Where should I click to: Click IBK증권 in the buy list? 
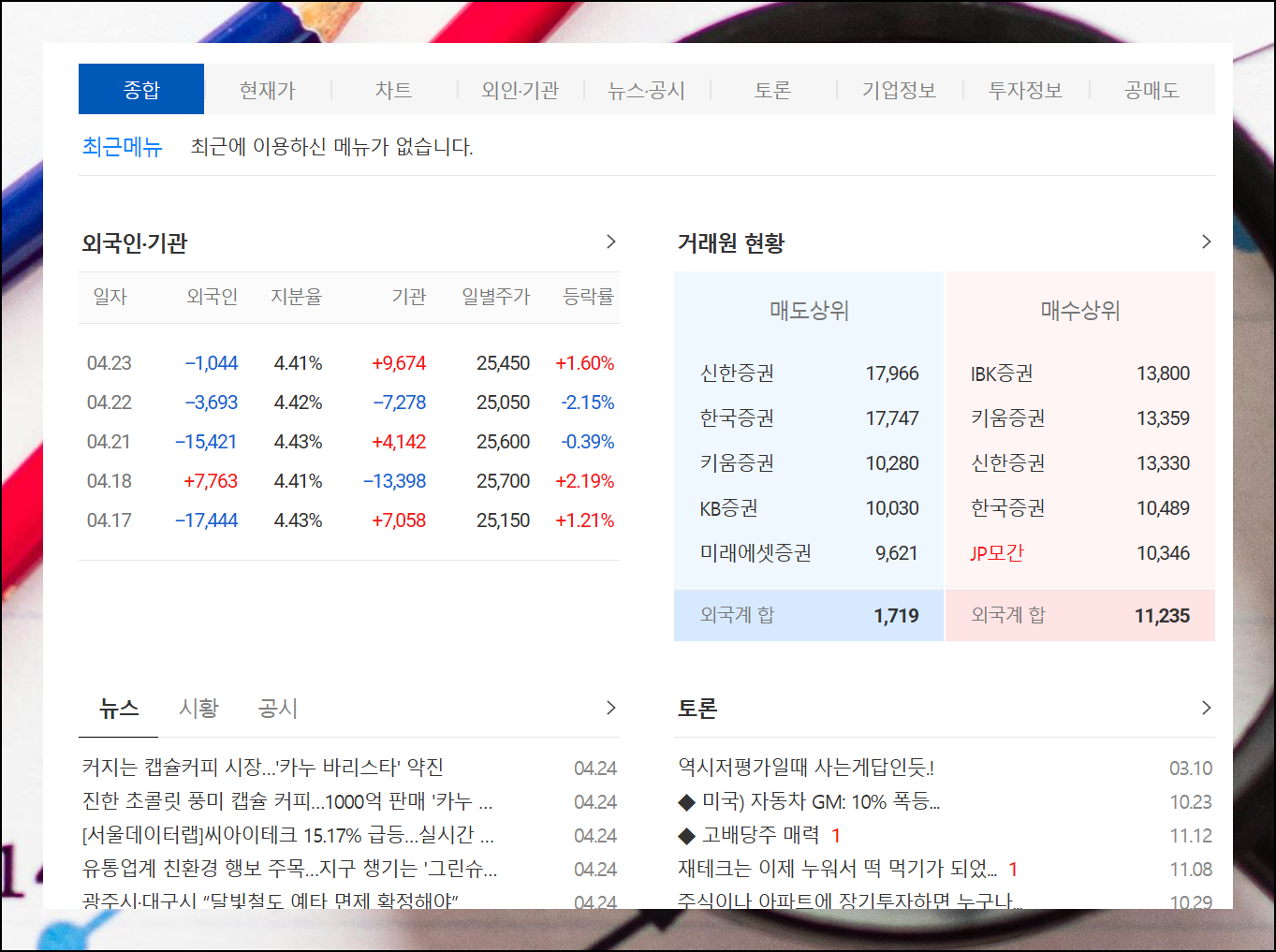click(1002, 373)
